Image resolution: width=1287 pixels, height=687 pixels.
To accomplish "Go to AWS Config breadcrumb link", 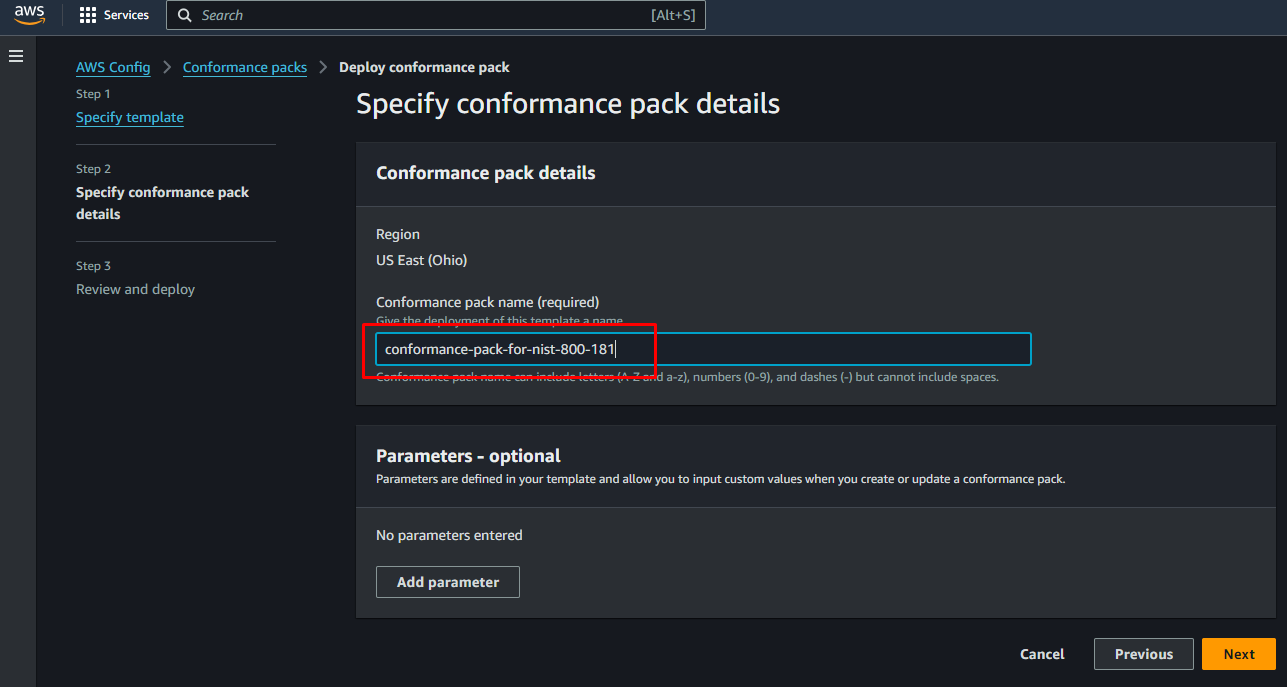I will pos(113,67).
